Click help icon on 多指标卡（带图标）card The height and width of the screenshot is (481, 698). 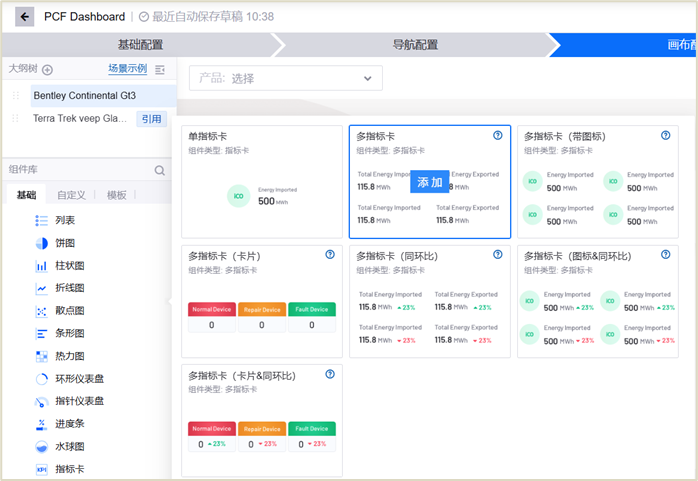665,135
